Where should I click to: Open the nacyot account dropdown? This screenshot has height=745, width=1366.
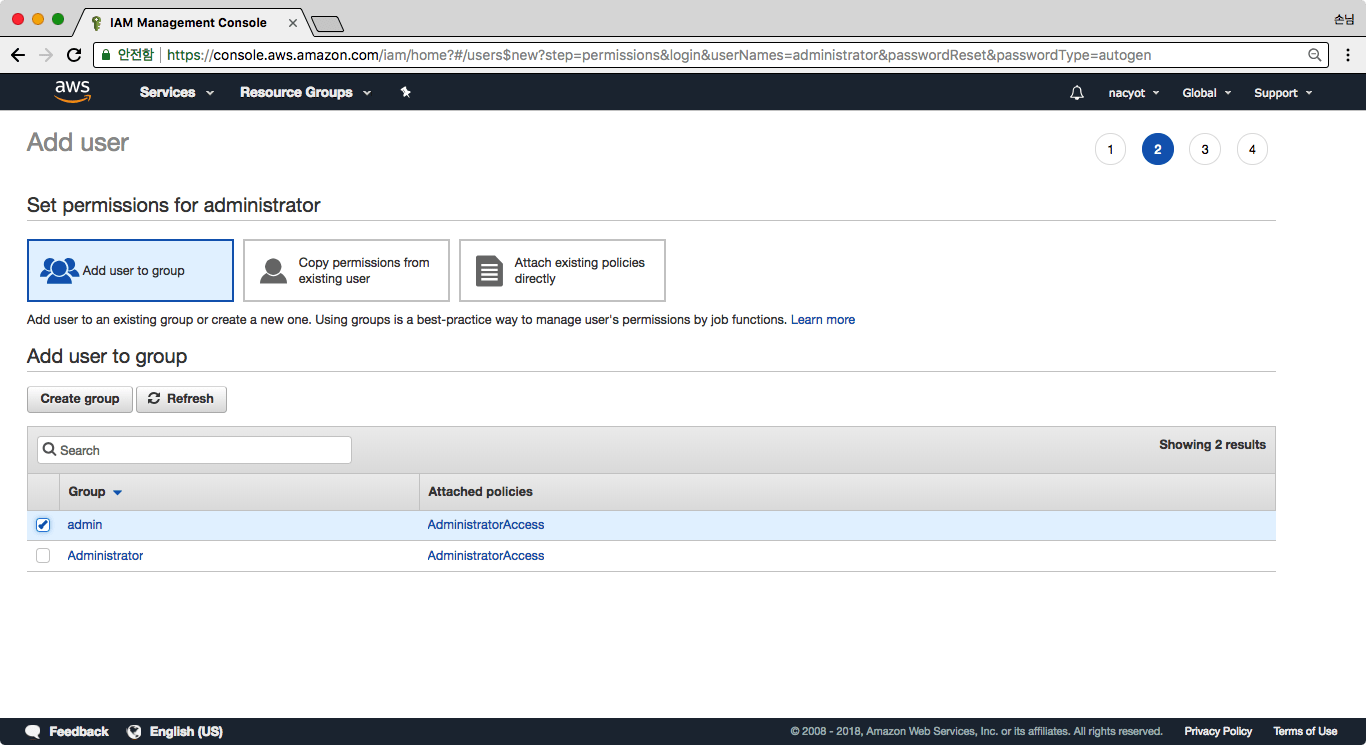tap(1134, 93)
